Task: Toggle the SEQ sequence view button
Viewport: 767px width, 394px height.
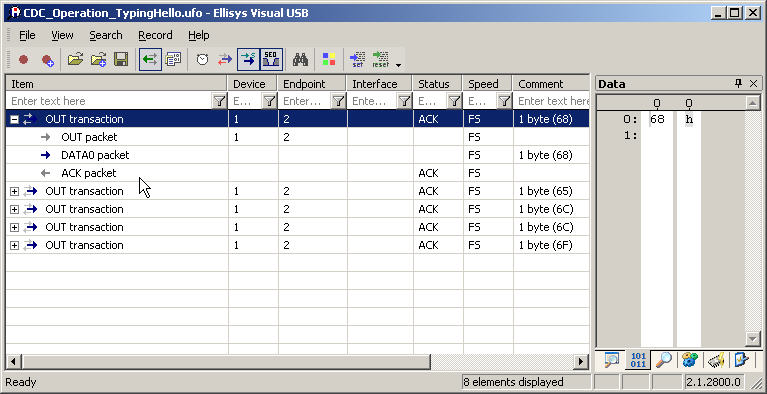Action: coord(271,60)
